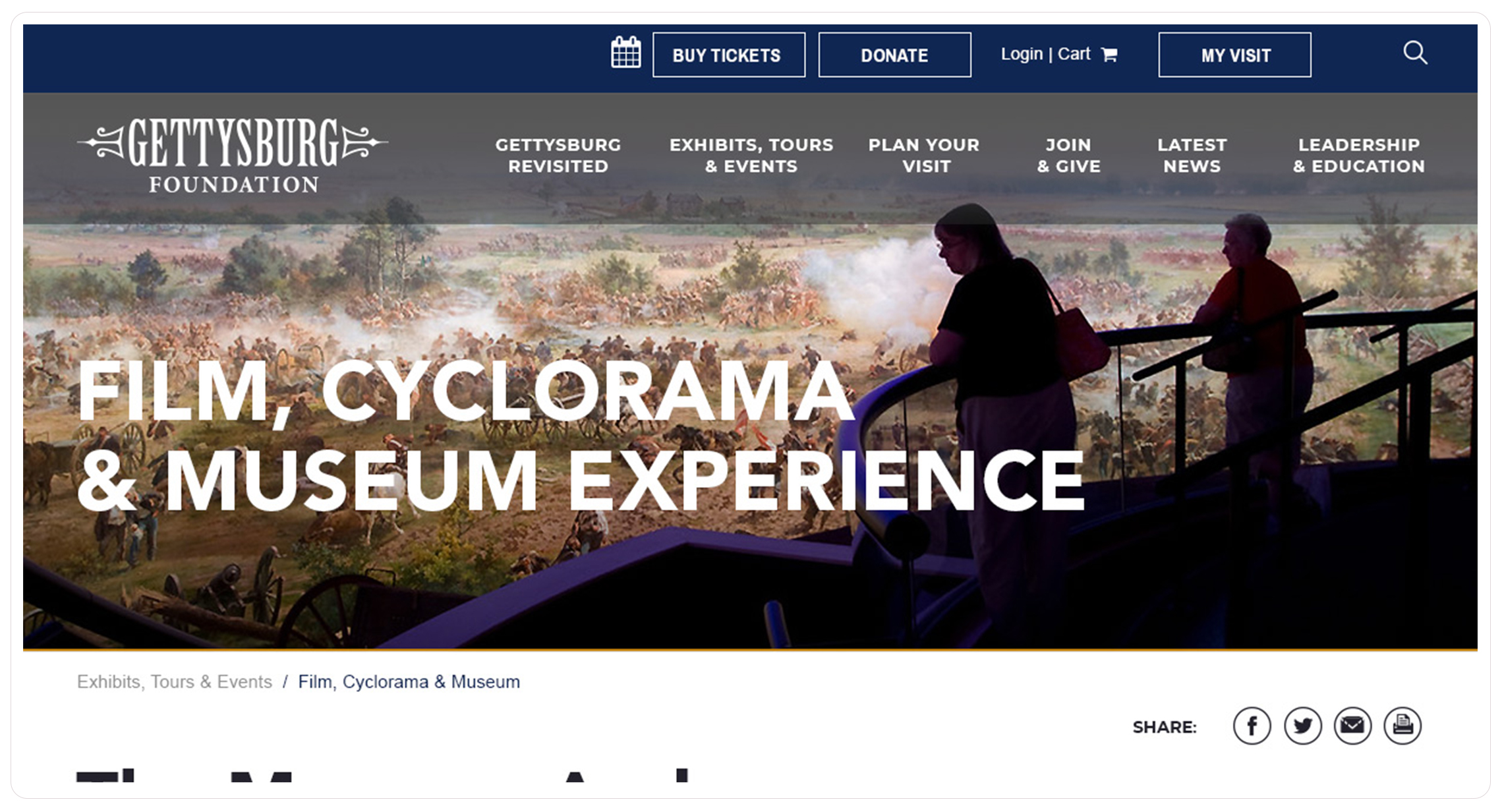Open the Cart link

point(1074,54)
